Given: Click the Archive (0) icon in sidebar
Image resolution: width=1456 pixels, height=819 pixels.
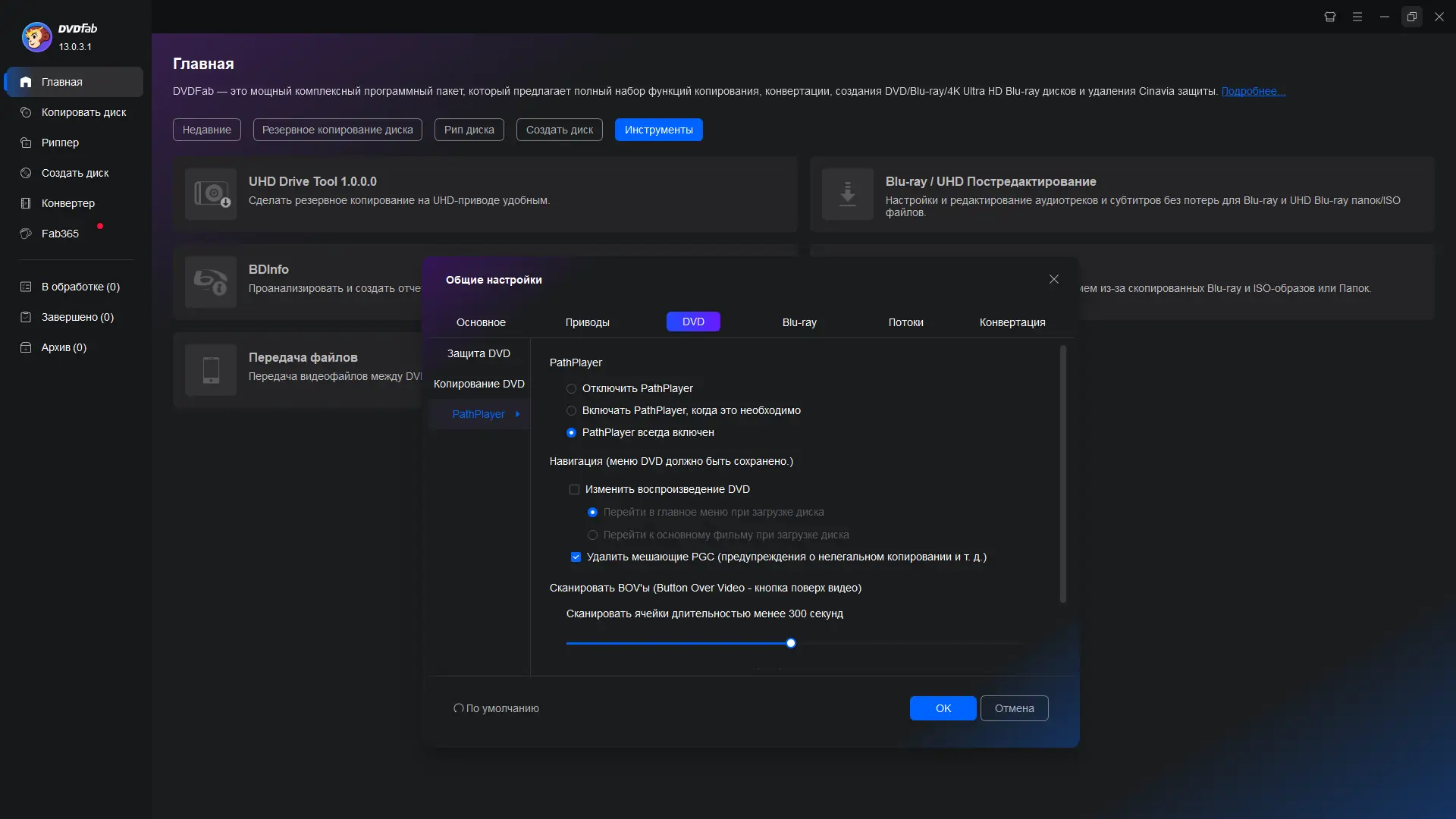Looking at the screenshot, I should tap(26, 347).
